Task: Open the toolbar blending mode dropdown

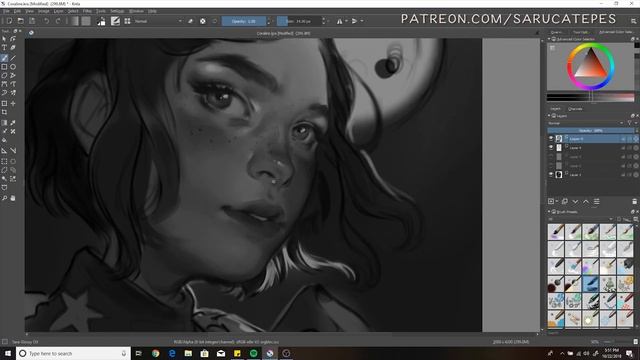Action: point(158,21)
